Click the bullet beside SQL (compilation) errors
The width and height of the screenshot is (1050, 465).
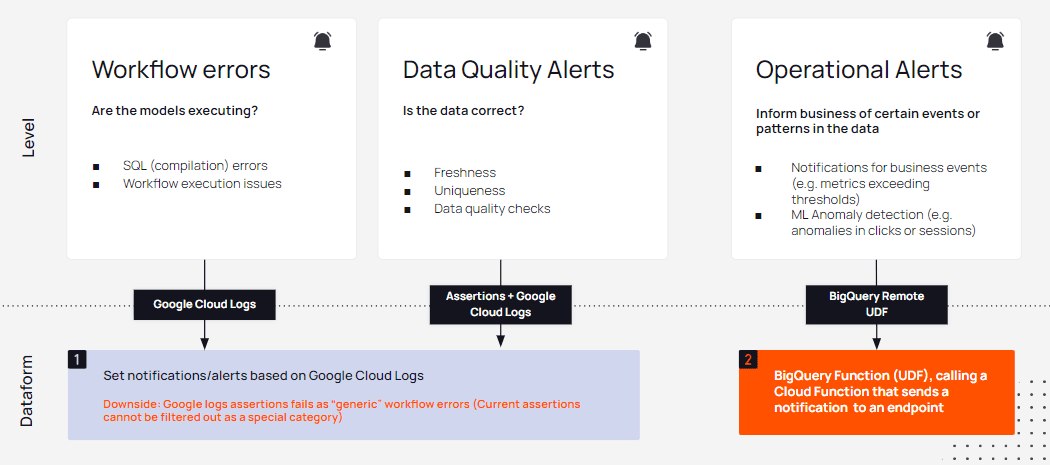96,166
